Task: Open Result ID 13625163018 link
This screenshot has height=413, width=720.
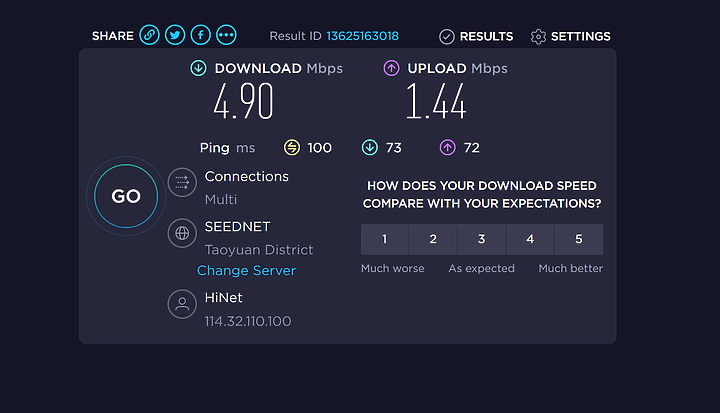Action: (362, 36)
